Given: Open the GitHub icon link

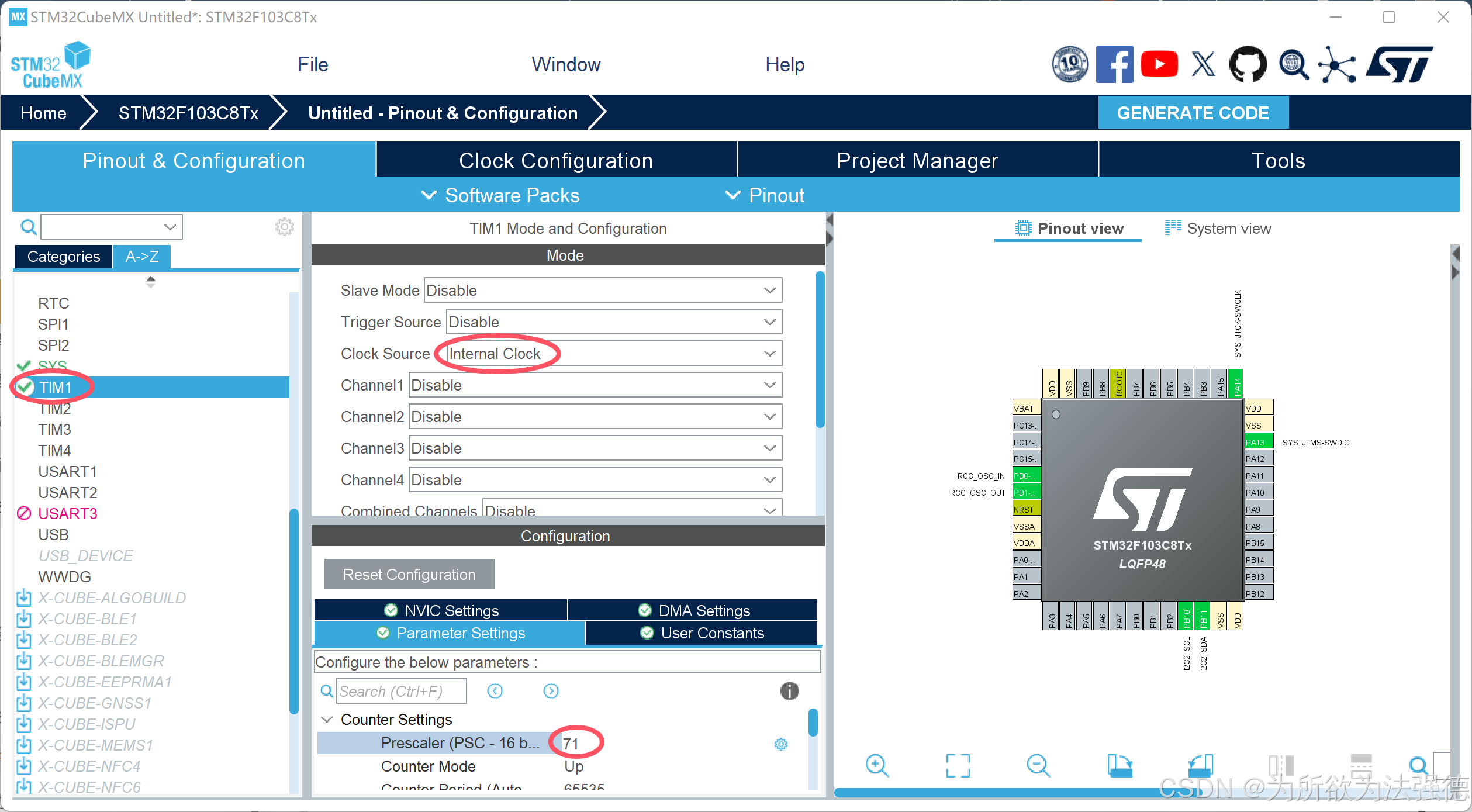Looking at the screenshot, I should (x=1247, y=64).
